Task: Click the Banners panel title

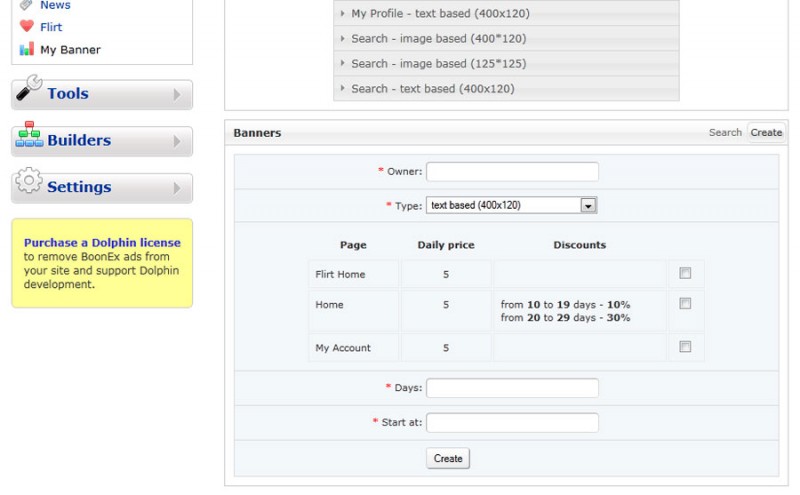Action: pos(257,133)
